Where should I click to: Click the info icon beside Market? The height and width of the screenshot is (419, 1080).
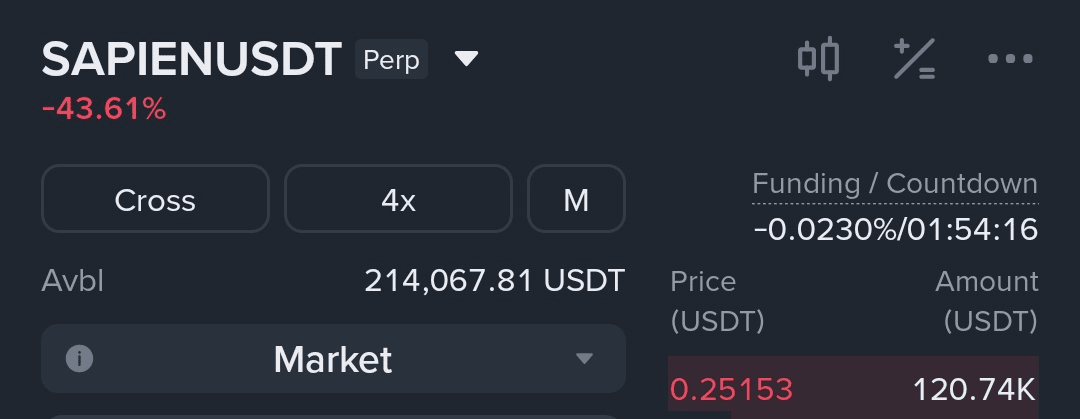click(x=79, y=358)
